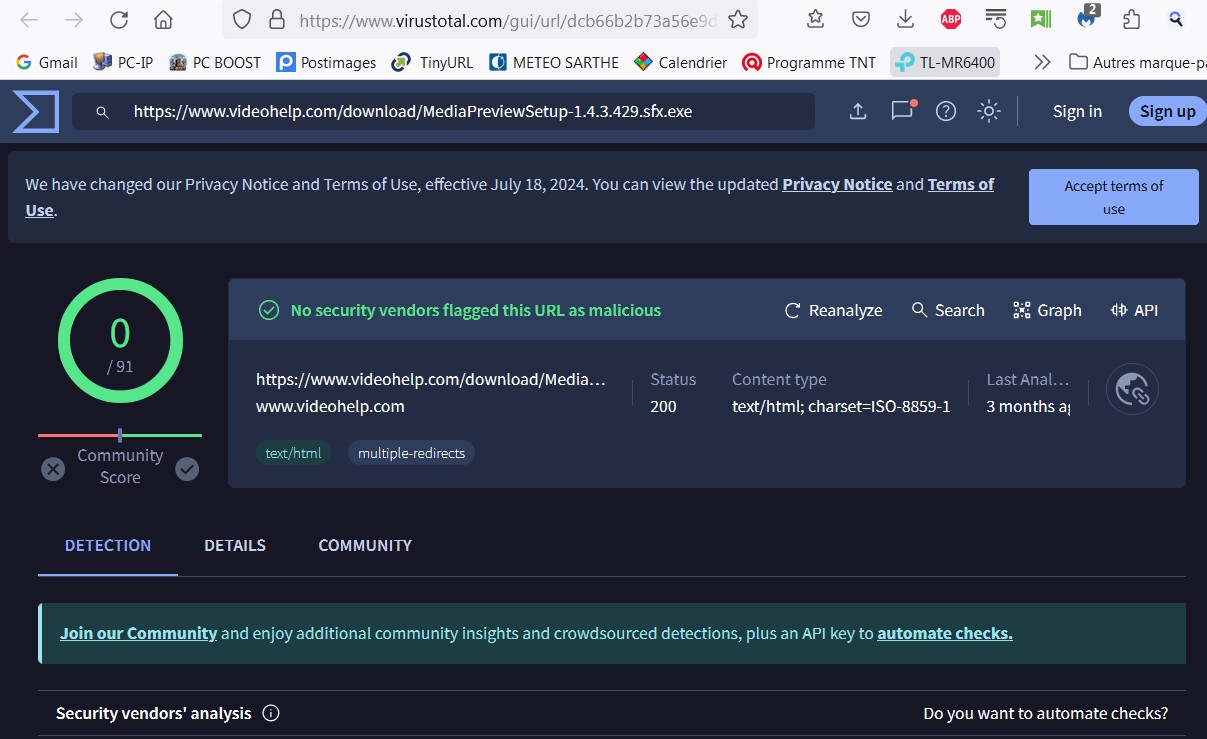Viewport: 1207px width, 739px height.
Task: Click the 0/91 detection score circle
Action: (x=120, y=340)
